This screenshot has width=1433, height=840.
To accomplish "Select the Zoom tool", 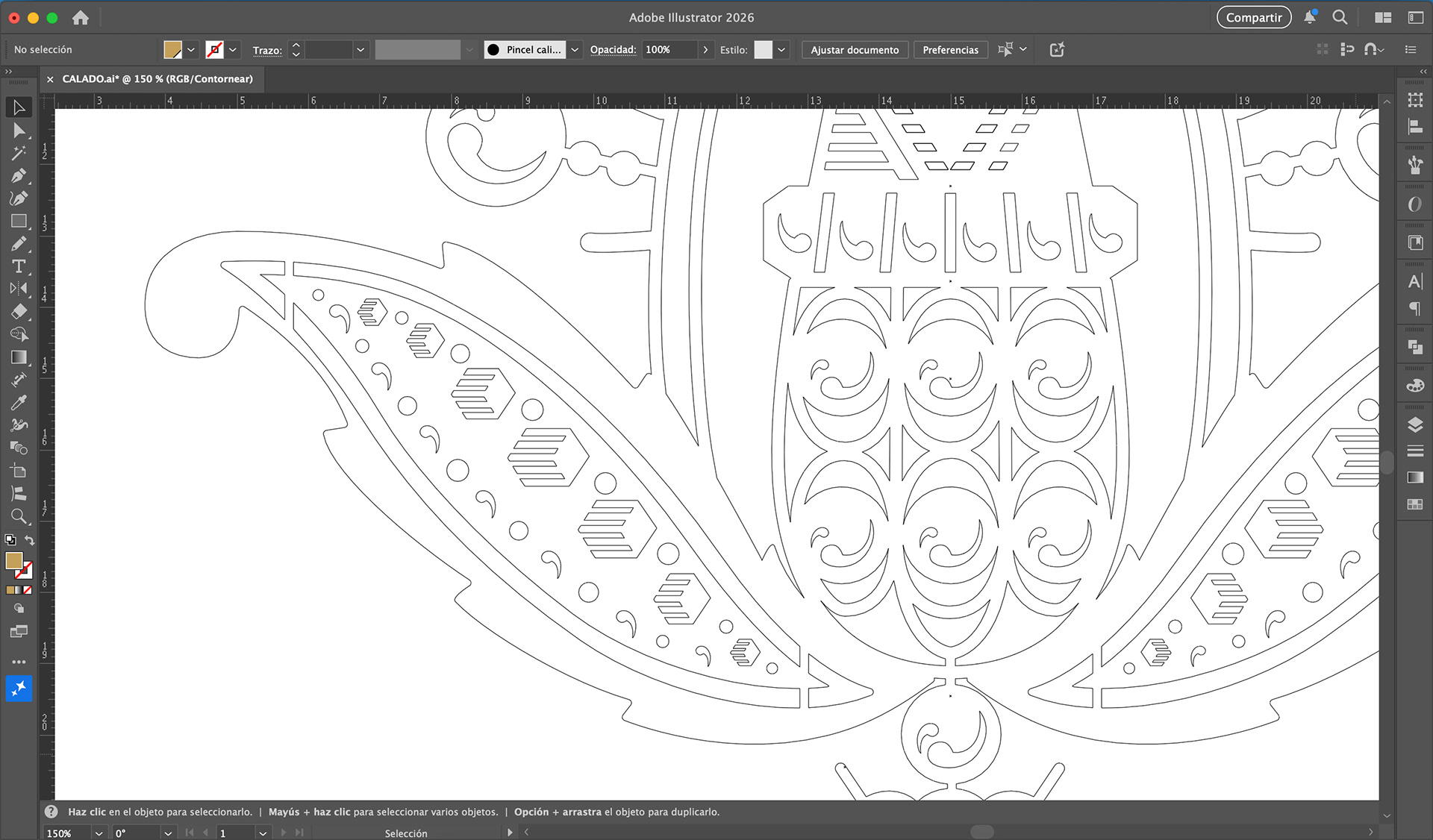I will point(19,516).
